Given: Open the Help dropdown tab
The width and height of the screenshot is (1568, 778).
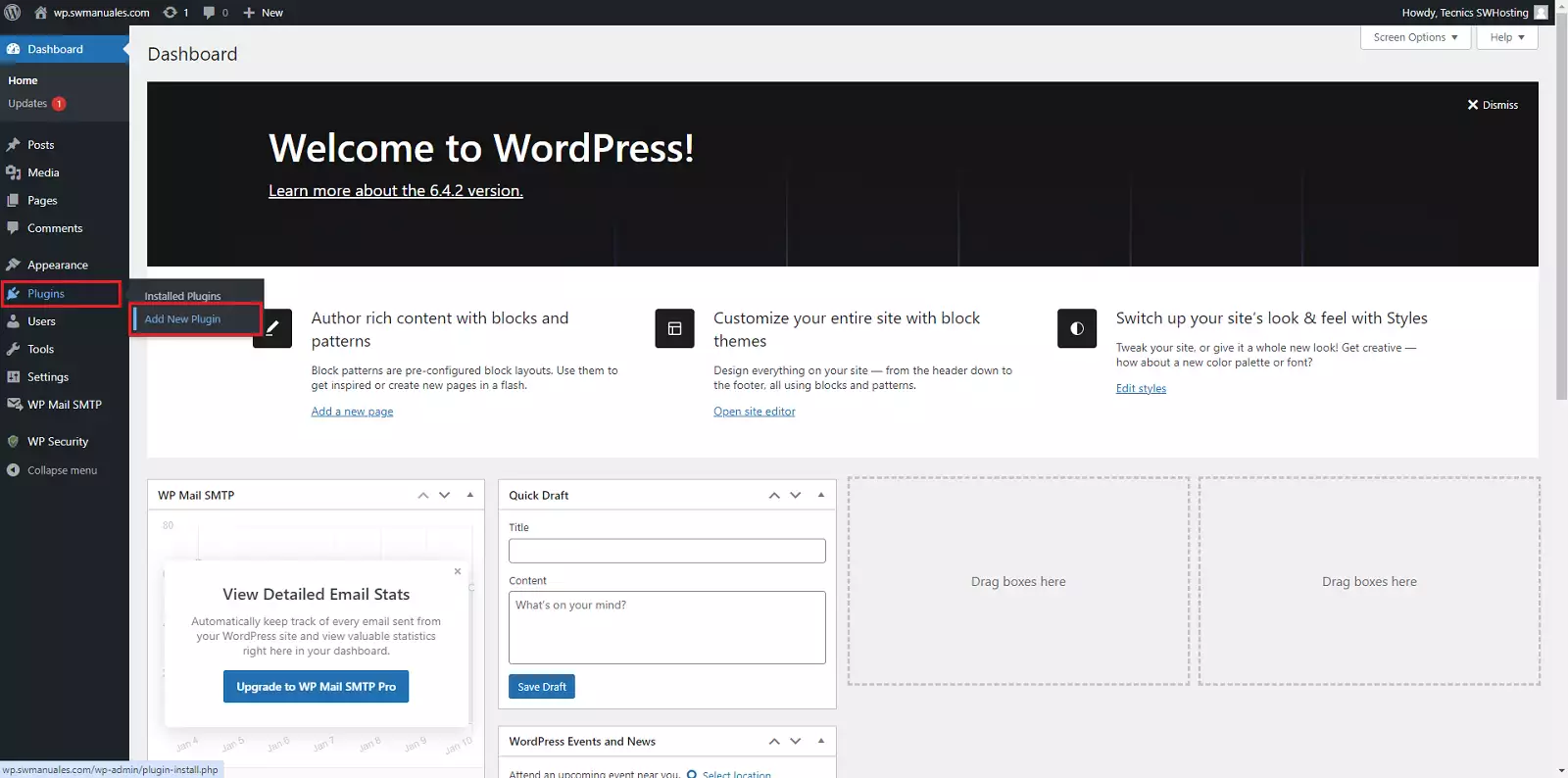Looking at the screenshot, I should tap(1506, 37).
